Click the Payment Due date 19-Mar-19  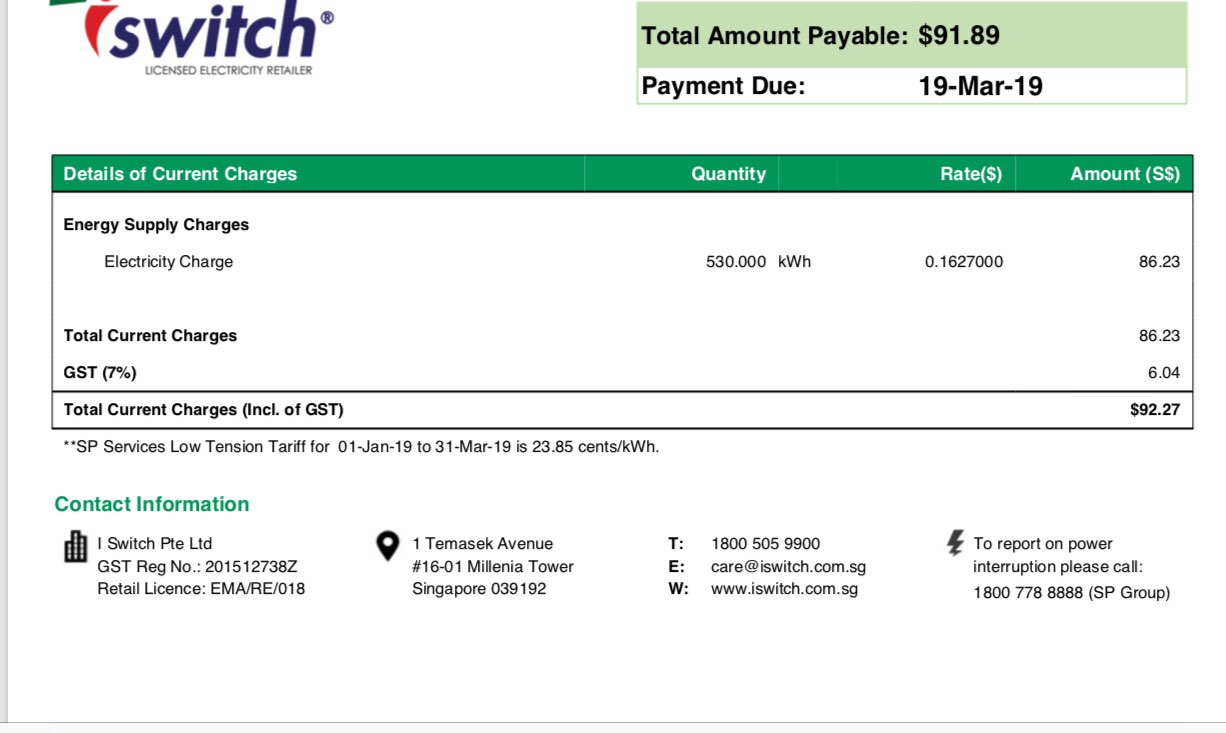980,87
